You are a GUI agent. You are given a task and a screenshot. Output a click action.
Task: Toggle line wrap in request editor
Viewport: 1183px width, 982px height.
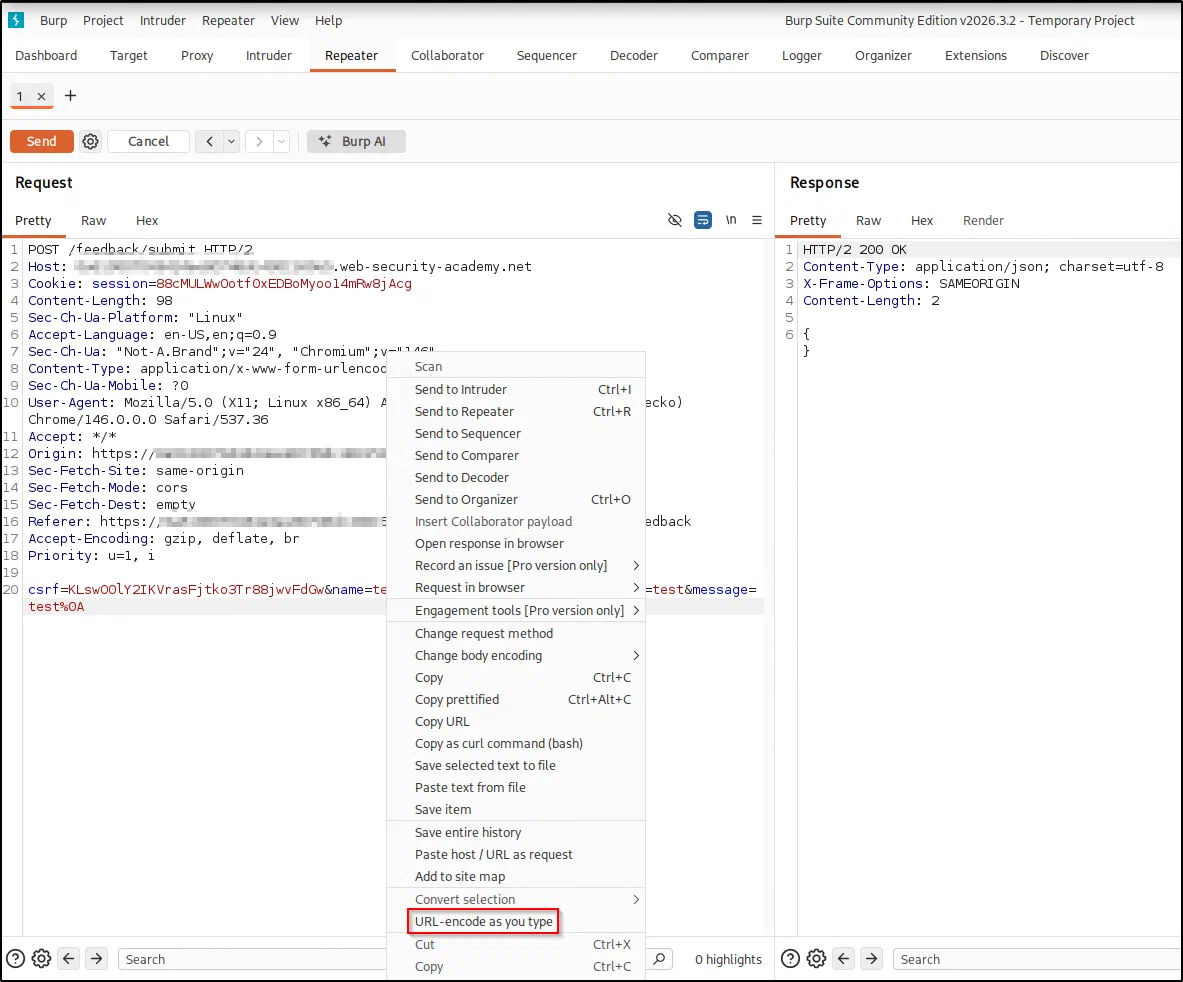click(x=702, y=220)
